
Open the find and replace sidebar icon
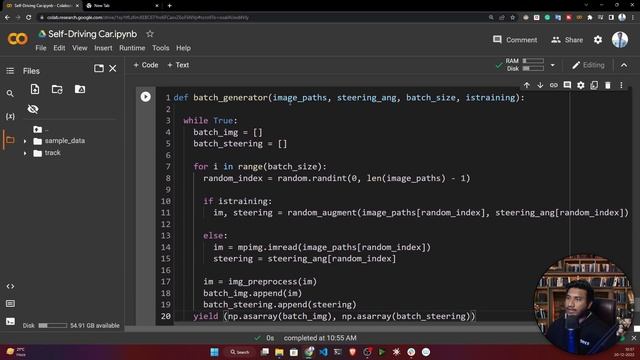[10, 93]
